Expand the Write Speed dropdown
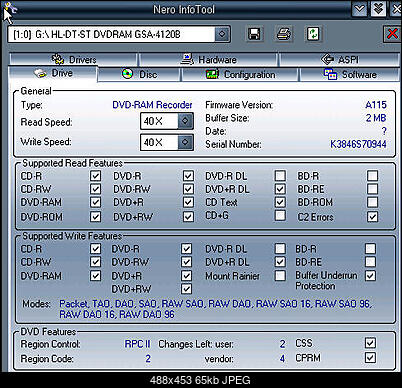402x388 pixels. point(185,142)
